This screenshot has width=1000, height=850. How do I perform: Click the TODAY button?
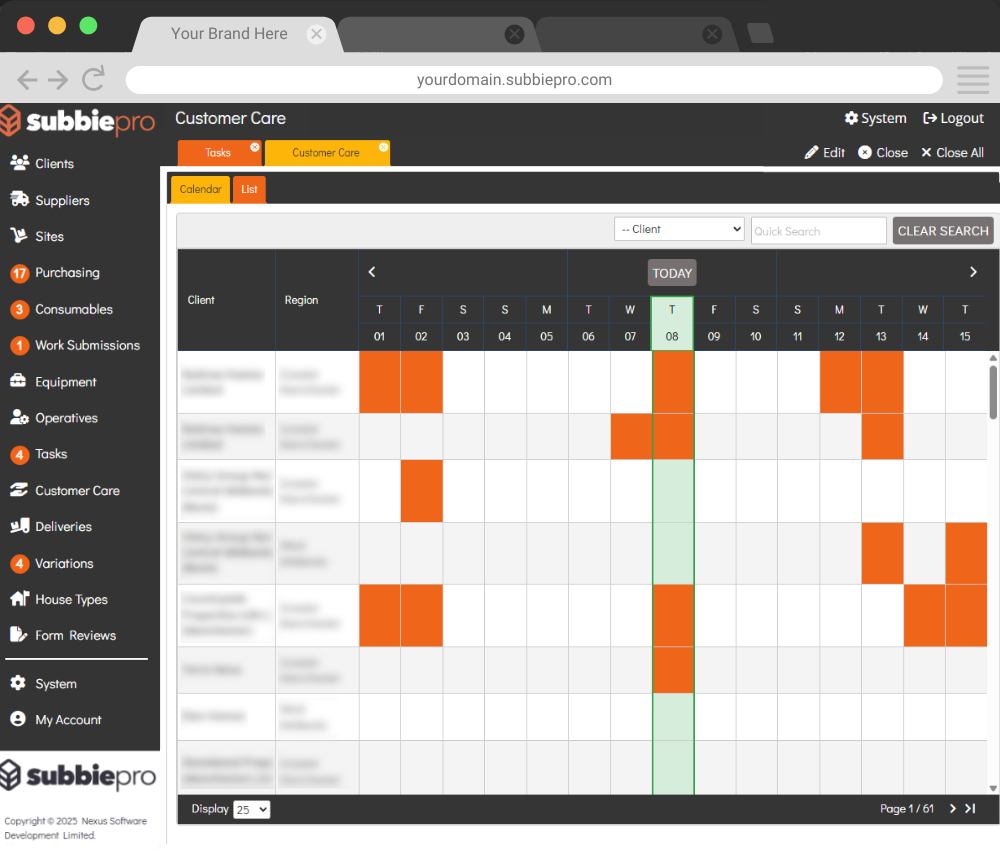click(672, 273)
